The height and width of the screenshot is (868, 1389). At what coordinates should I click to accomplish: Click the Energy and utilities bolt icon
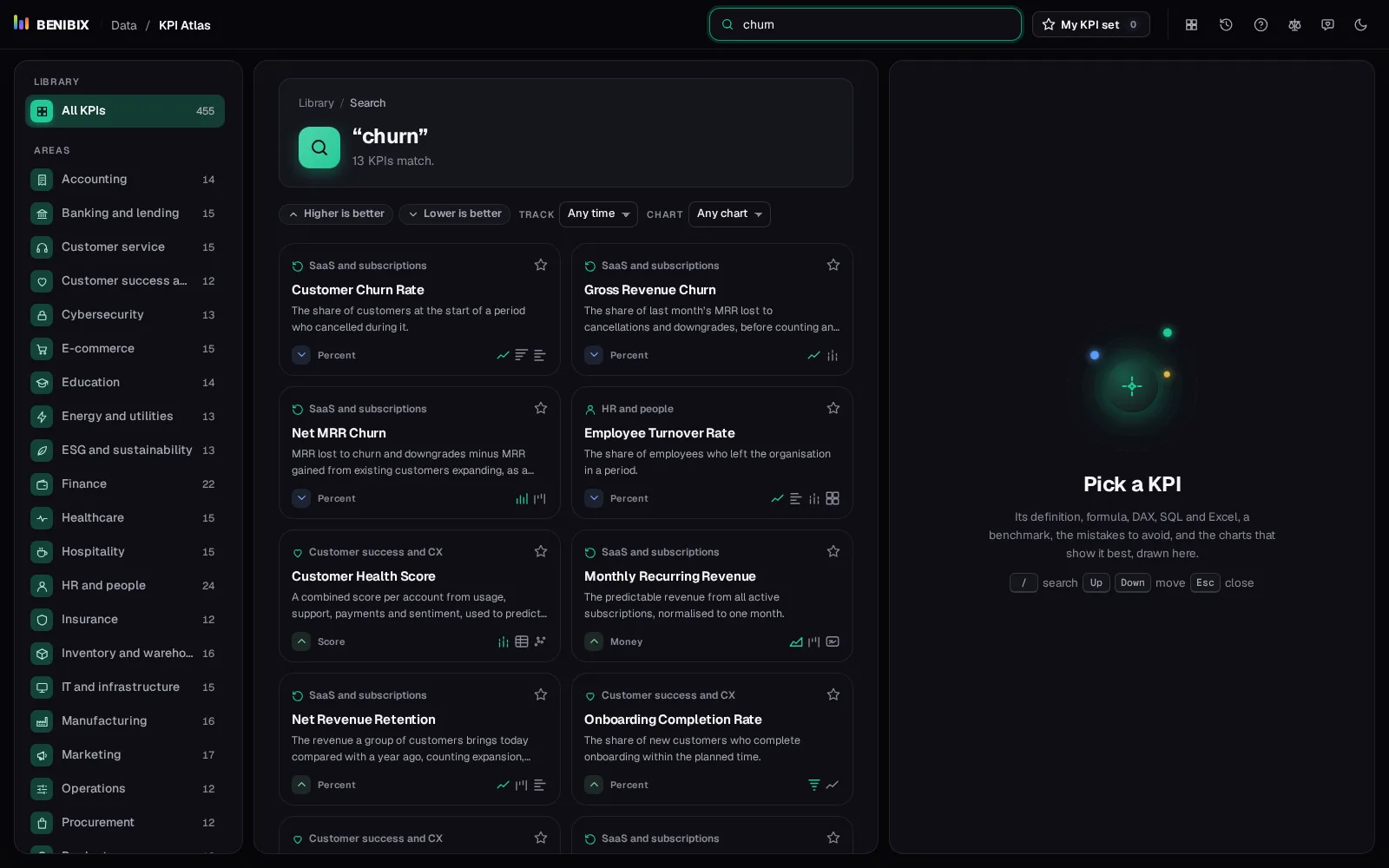[42, 417]
